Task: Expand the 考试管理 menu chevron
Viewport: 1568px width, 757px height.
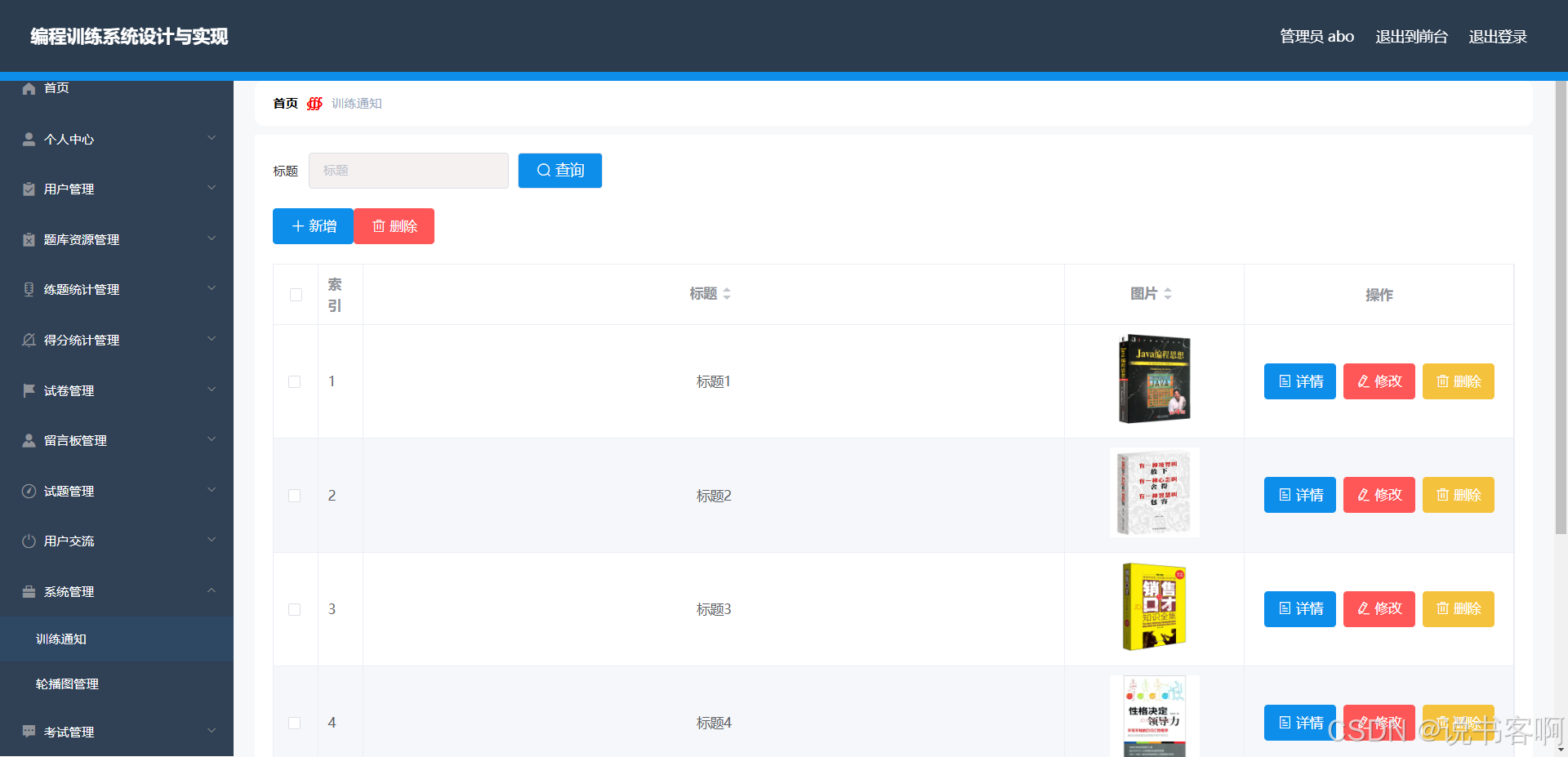Action: pyautogui.click(x=212, y=730)
